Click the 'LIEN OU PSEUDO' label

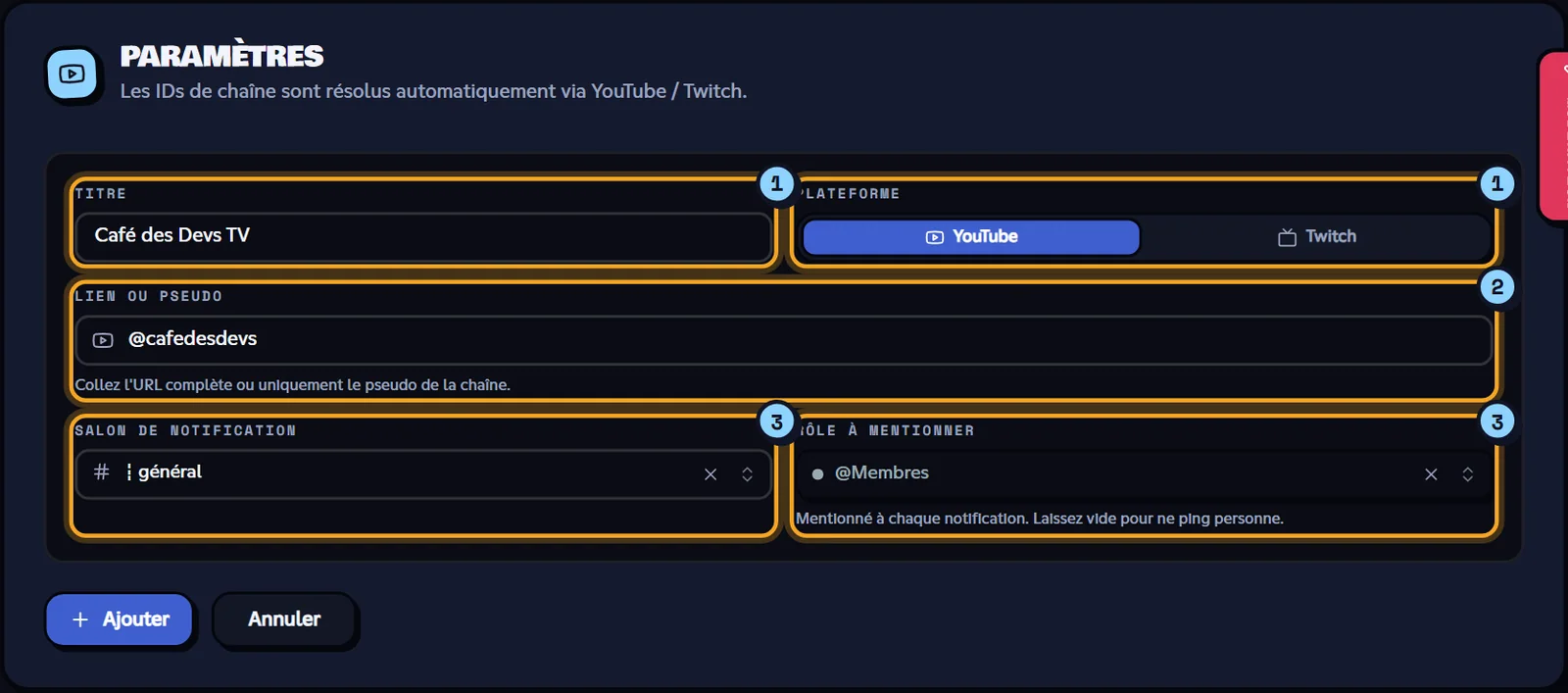coord(149,296)
